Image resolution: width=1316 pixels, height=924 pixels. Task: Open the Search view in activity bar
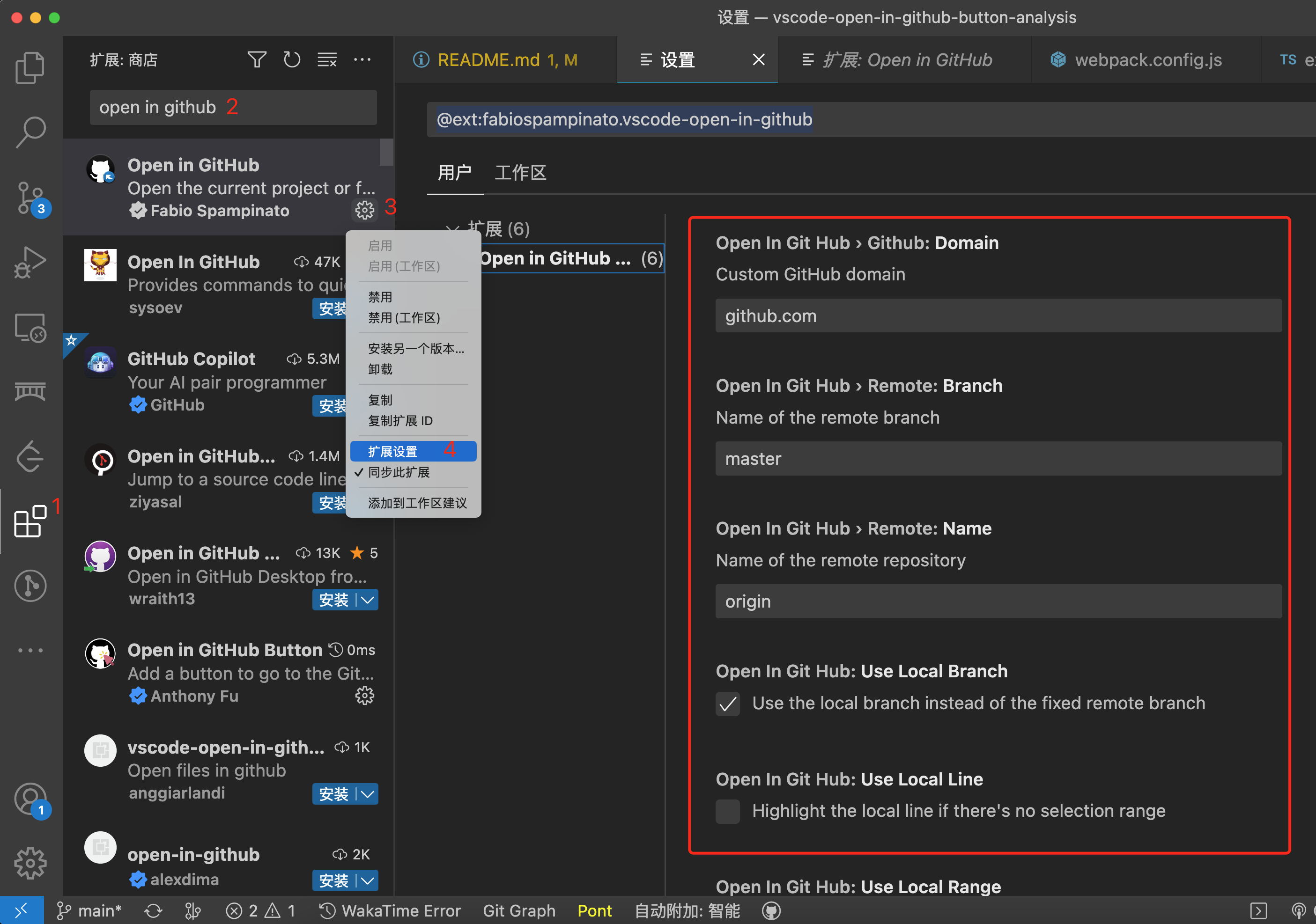coord(30,132)
